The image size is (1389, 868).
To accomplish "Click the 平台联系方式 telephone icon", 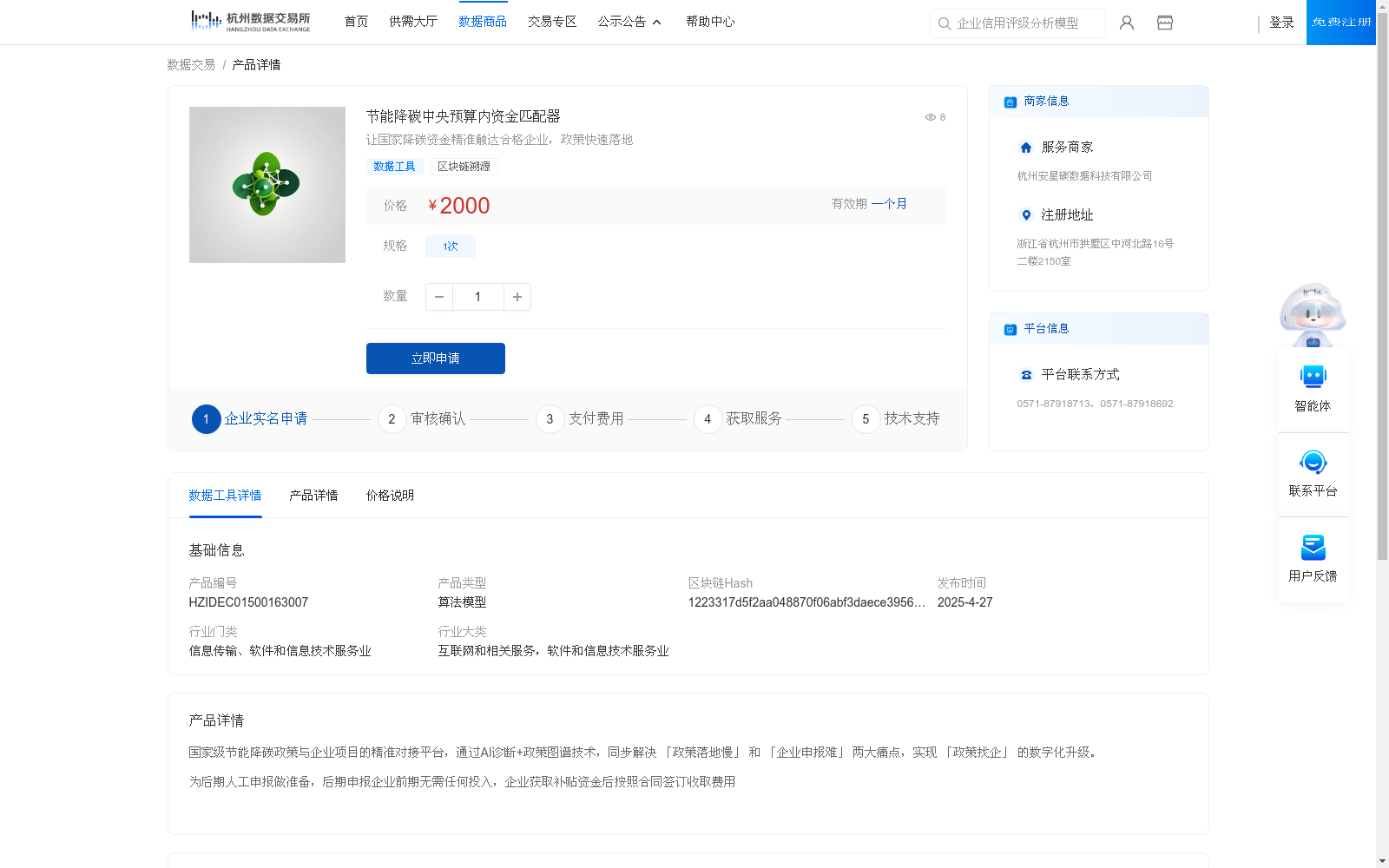I will point(1026,375).
